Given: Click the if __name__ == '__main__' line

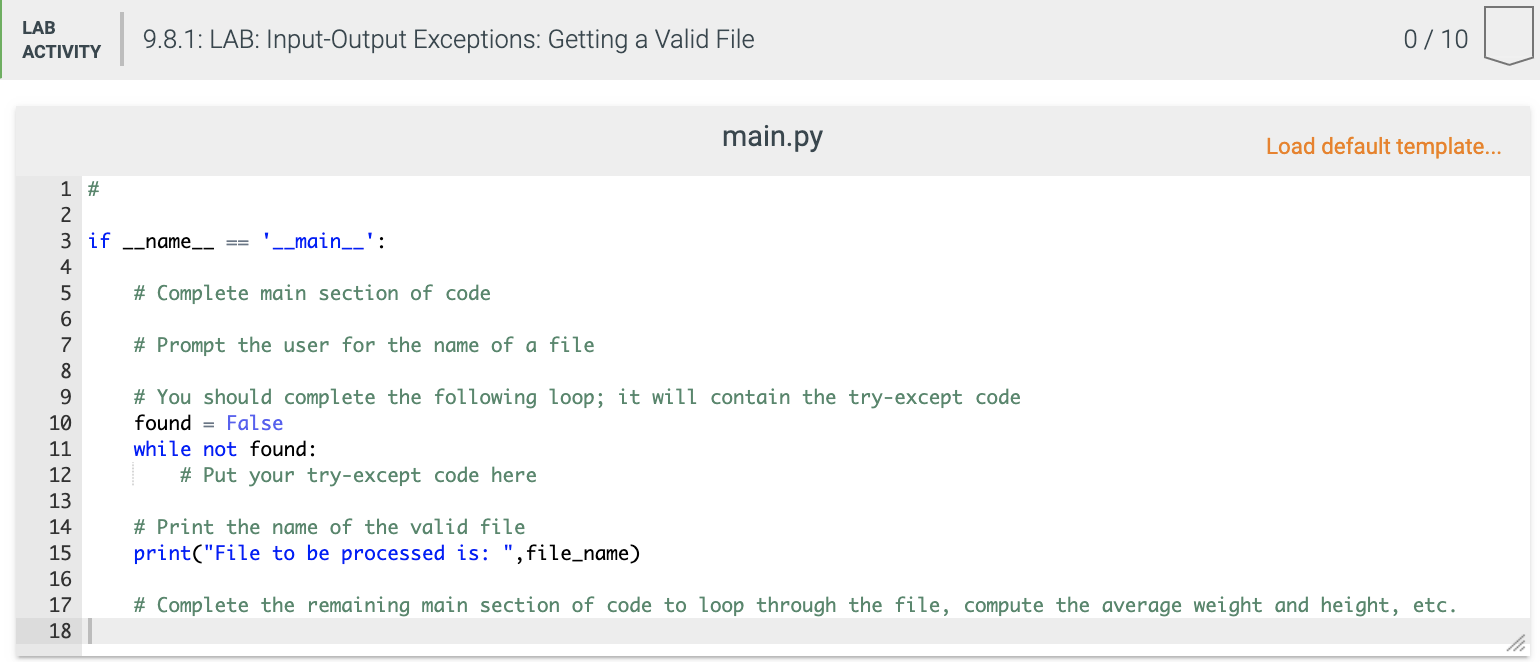Looking at the screenshot, I should click(237, 241).
